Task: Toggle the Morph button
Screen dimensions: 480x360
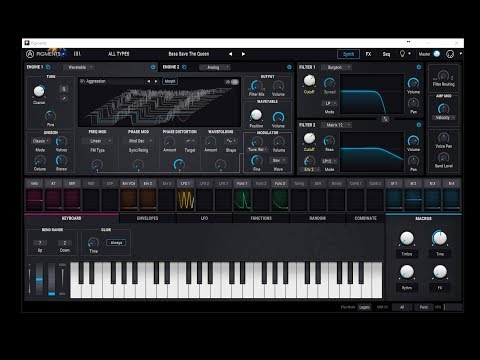Action: point(170,81)
